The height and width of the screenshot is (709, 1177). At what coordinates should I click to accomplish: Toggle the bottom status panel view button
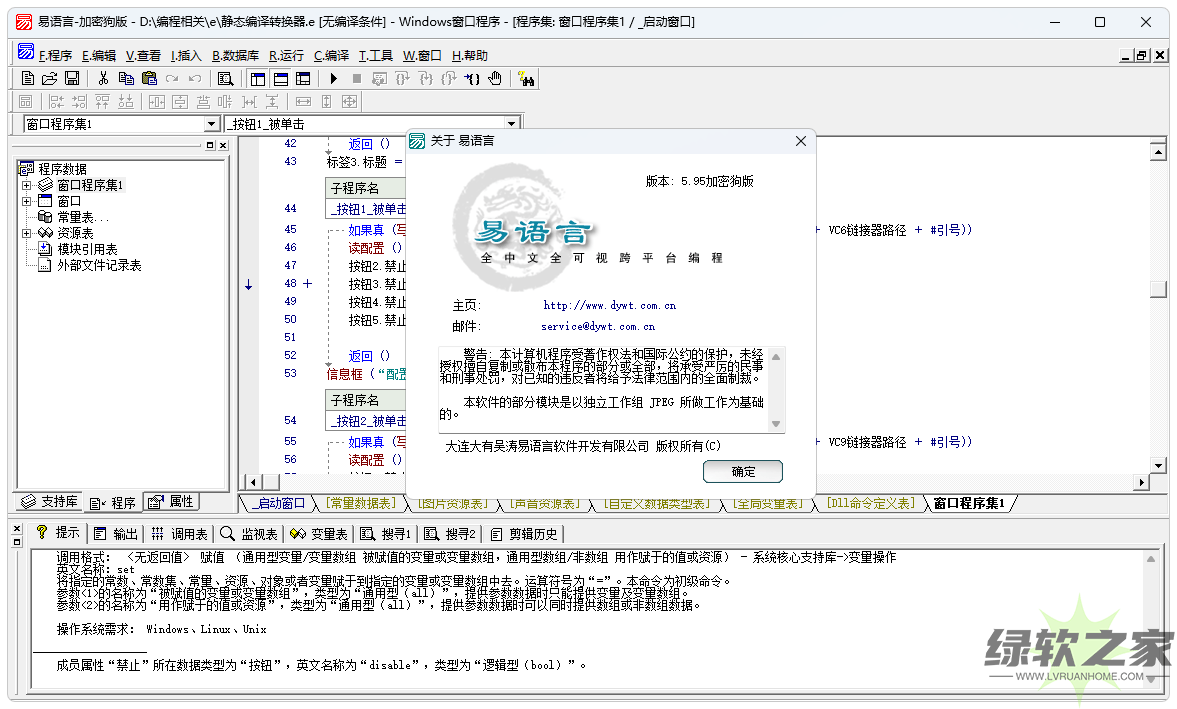tap(280, 78)
